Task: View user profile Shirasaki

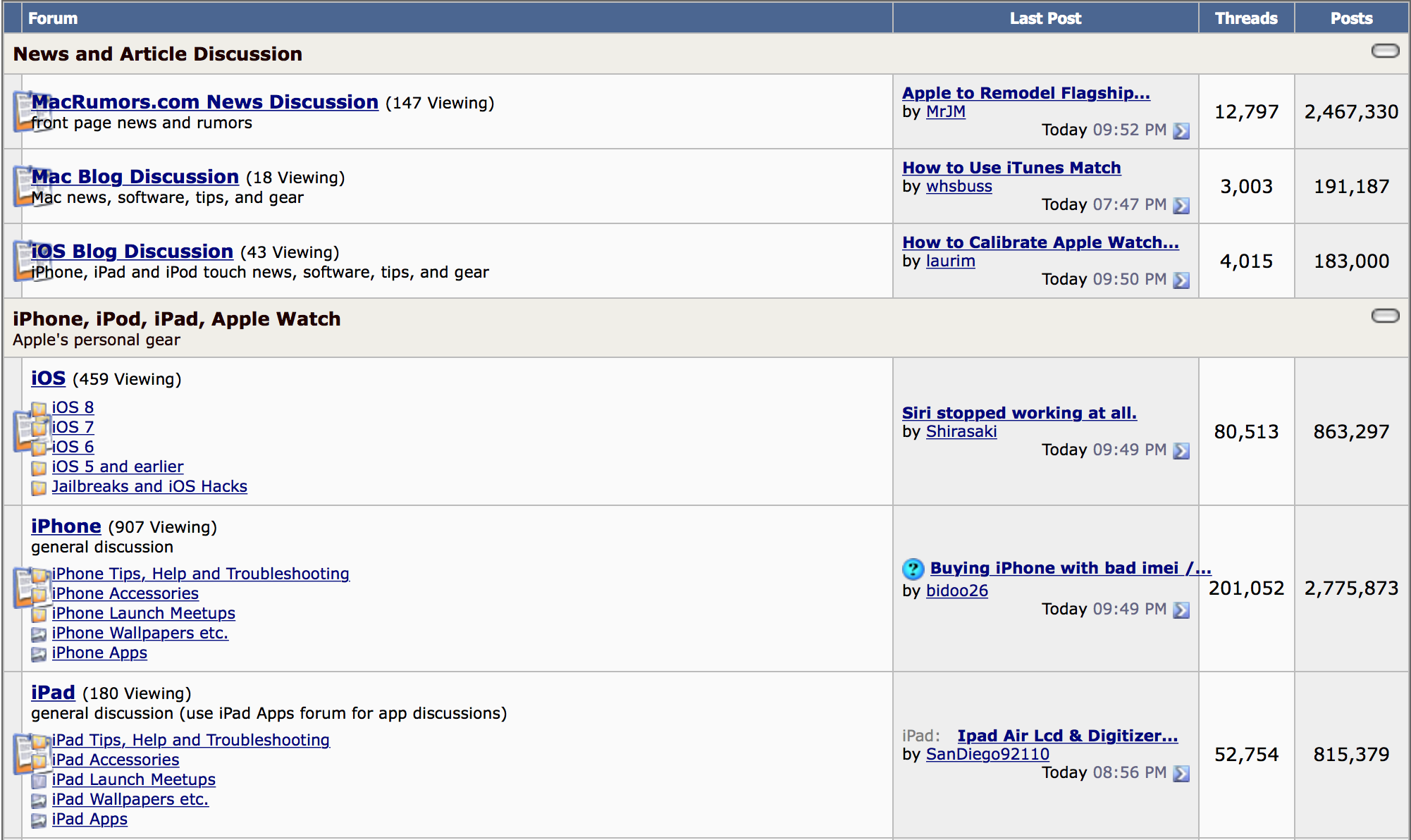Action: (x=961, y=431)
